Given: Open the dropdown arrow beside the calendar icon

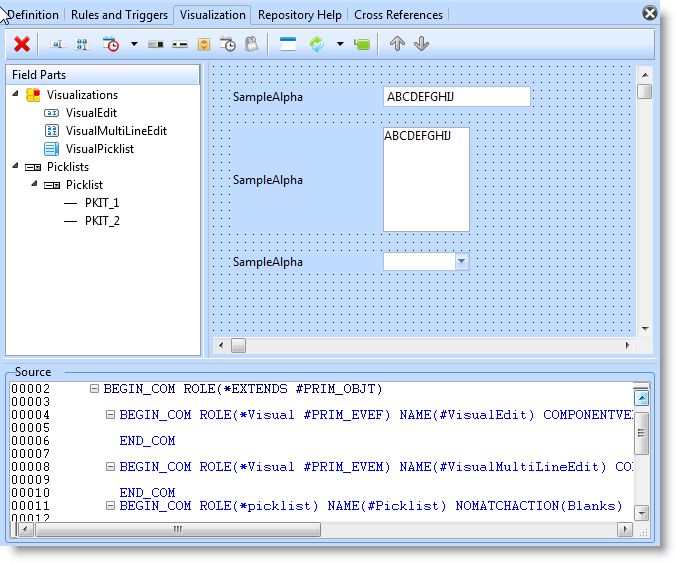Looking at the screenshot, I should pyautogui.click(x=134, y=44).
